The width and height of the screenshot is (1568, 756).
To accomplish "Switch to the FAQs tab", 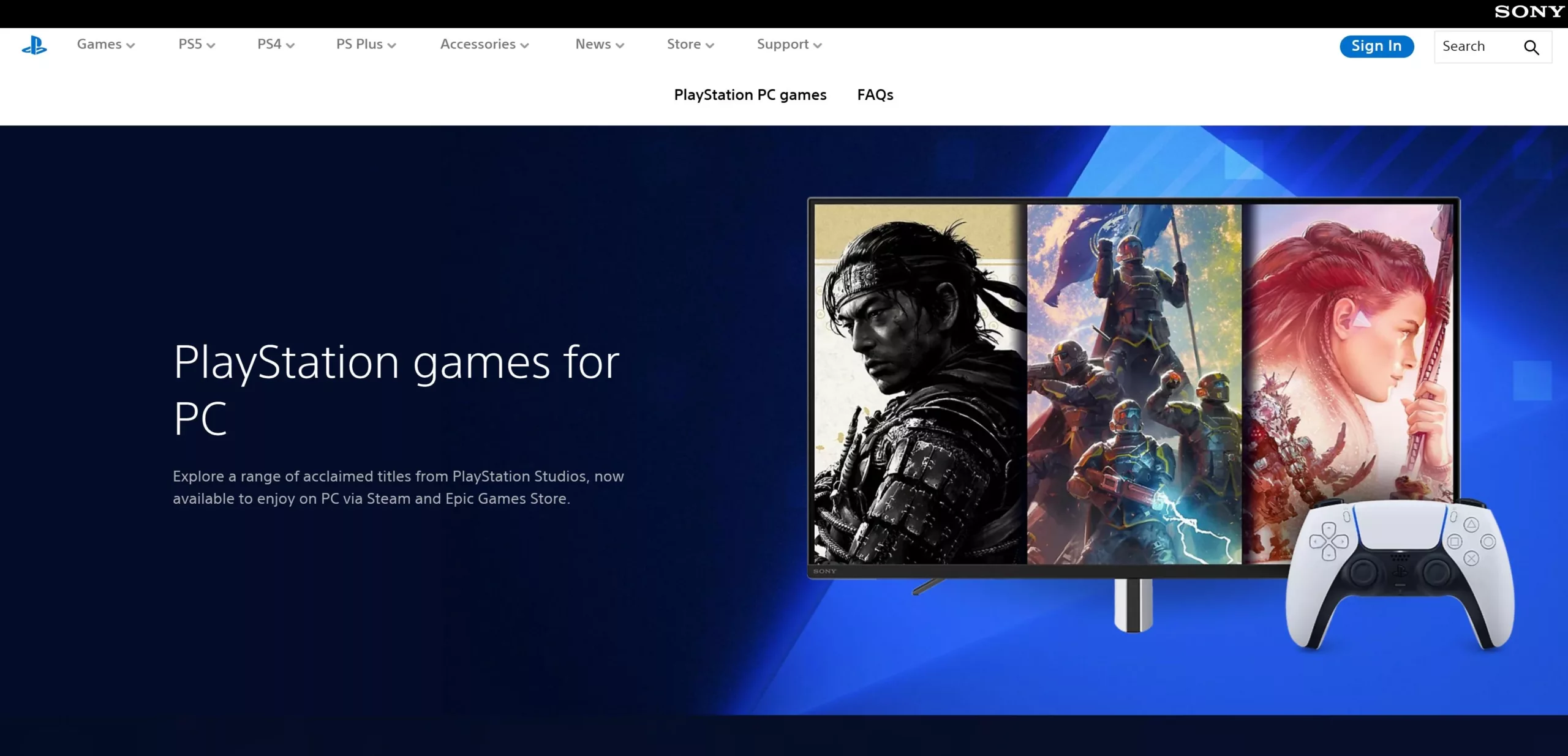I will pyautogui.click(x=875, y=95).
